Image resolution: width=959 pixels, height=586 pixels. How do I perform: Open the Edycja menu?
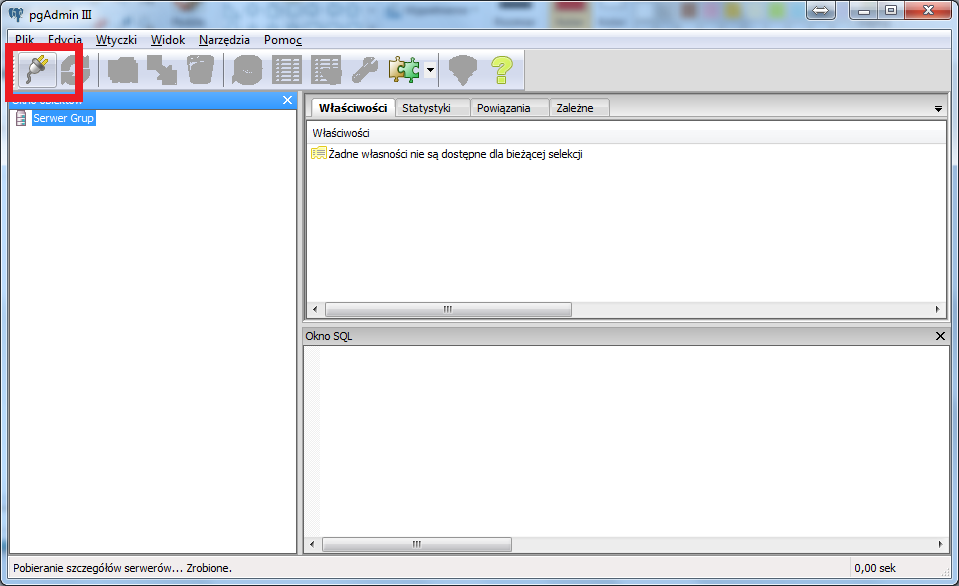pyautogui.click(x=65, y=40)
